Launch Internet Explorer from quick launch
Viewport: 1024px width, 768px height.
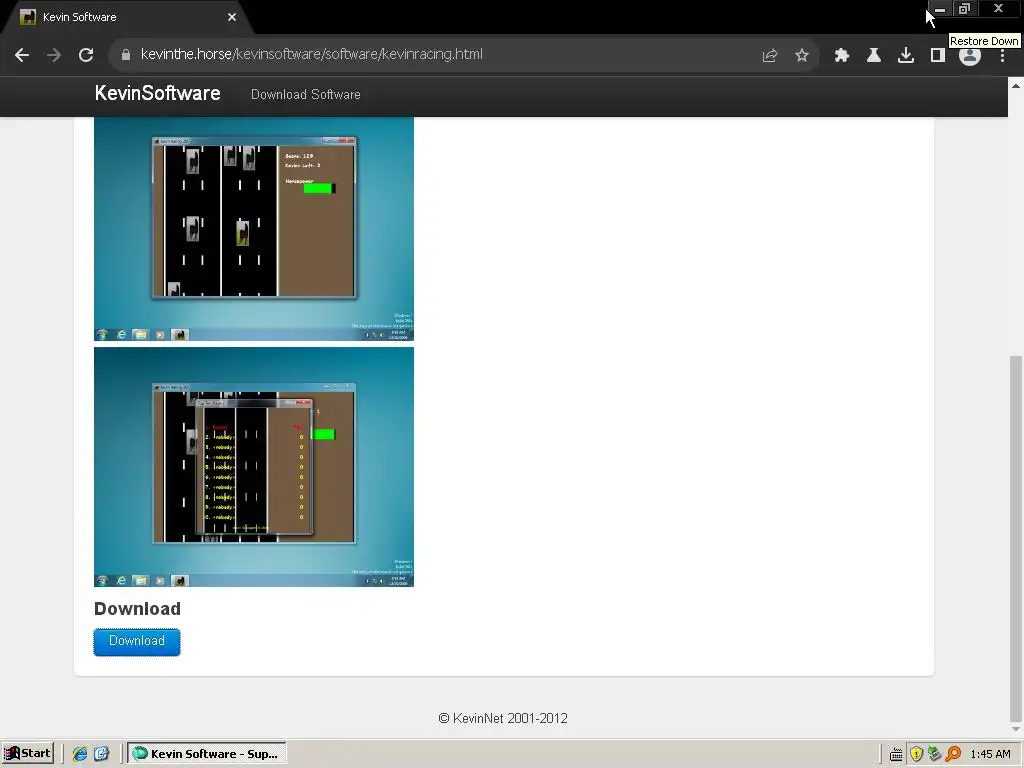point(80,754)
